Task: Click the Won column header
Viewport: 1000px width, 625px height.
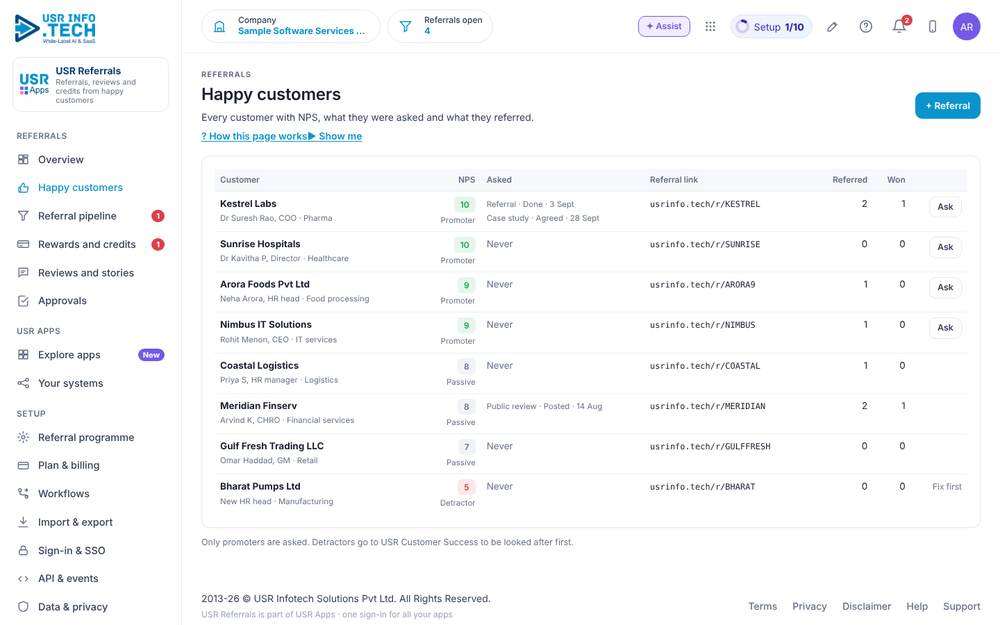Action: click(896, 180)
